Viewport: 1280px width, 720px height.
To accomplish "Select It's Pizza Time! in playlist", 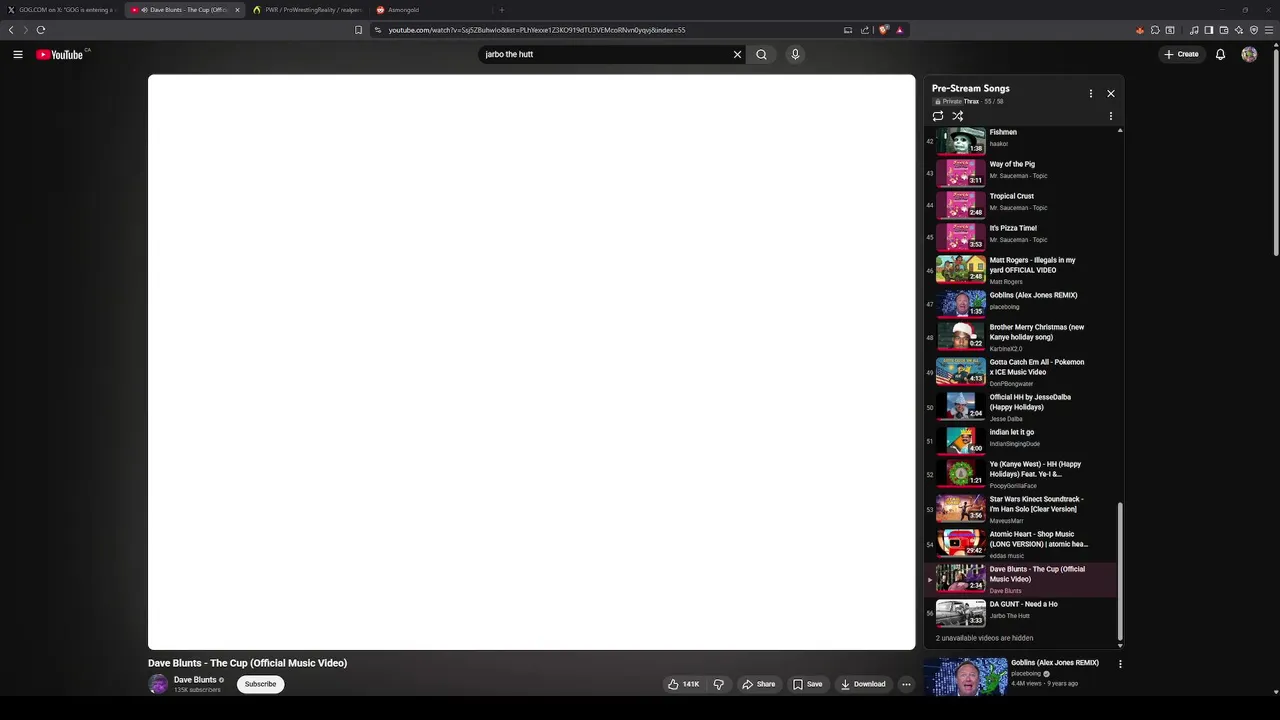I will (x=1020, y=236).
